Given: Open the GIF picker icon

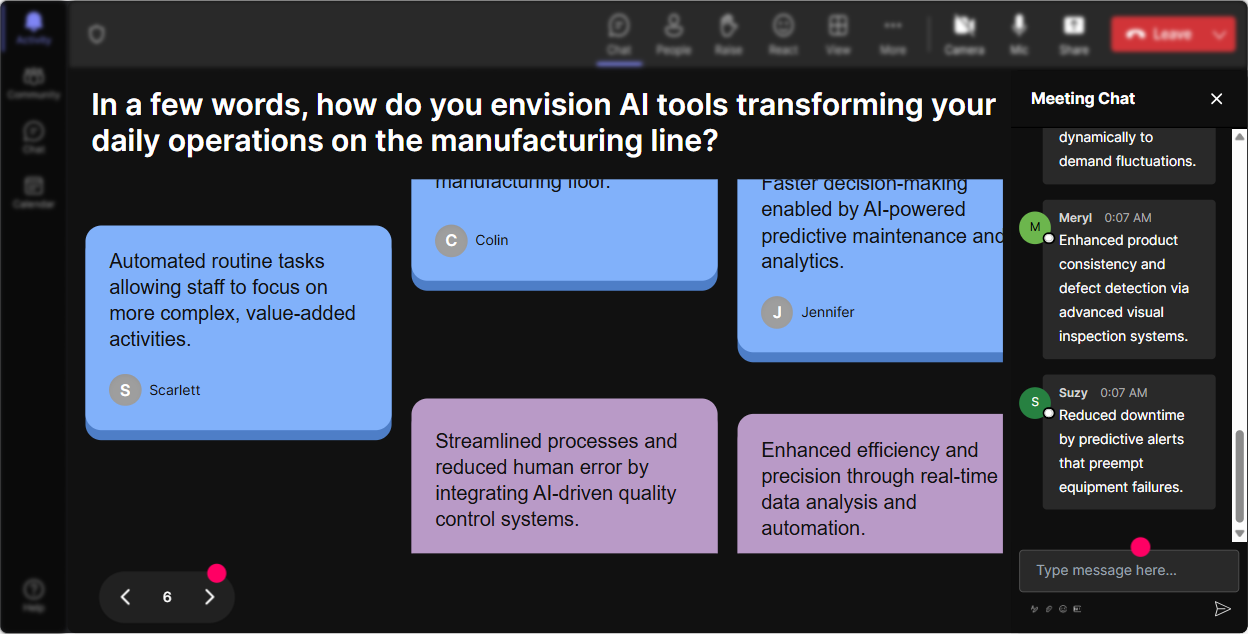Looking at the screenshot, I should pyautogui.click(x=1077, y=609).
